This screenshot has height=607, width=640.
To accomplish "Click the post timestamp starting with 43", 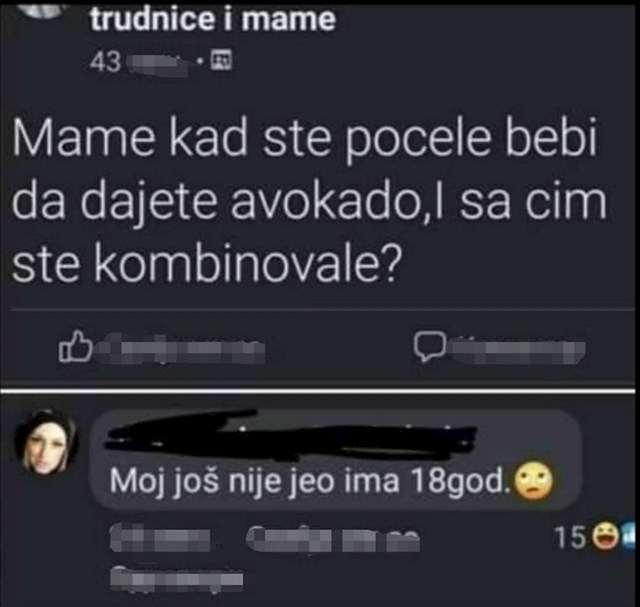I will coord(138,62).
